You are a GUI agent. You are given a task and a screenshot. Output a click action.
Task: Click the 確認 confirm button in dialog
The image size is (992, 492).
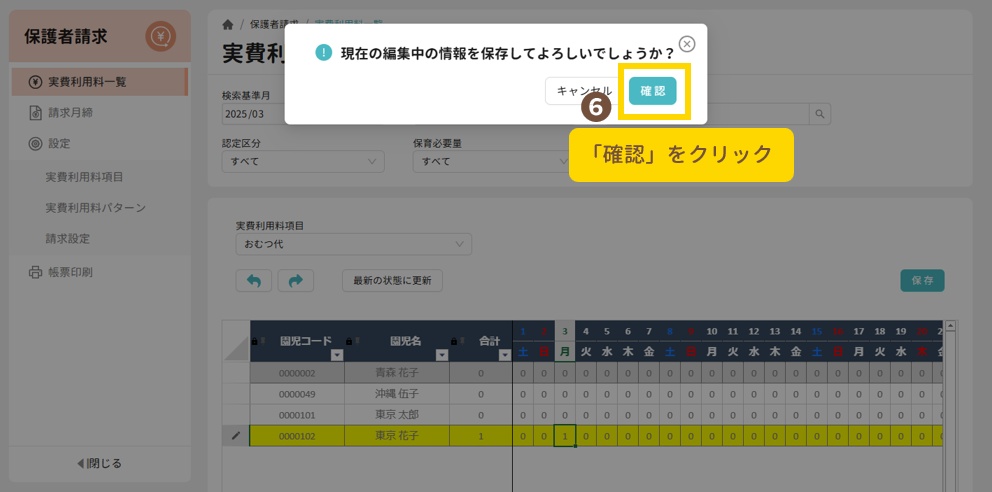[652, 91]
